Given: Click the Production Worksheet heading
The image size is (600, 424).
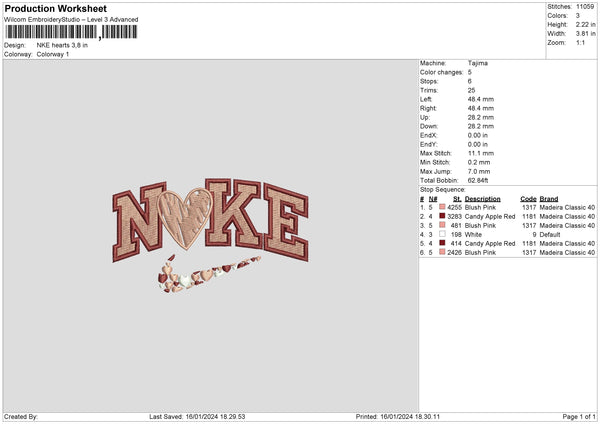Looking at the screenshot, I should pos(55,8).
